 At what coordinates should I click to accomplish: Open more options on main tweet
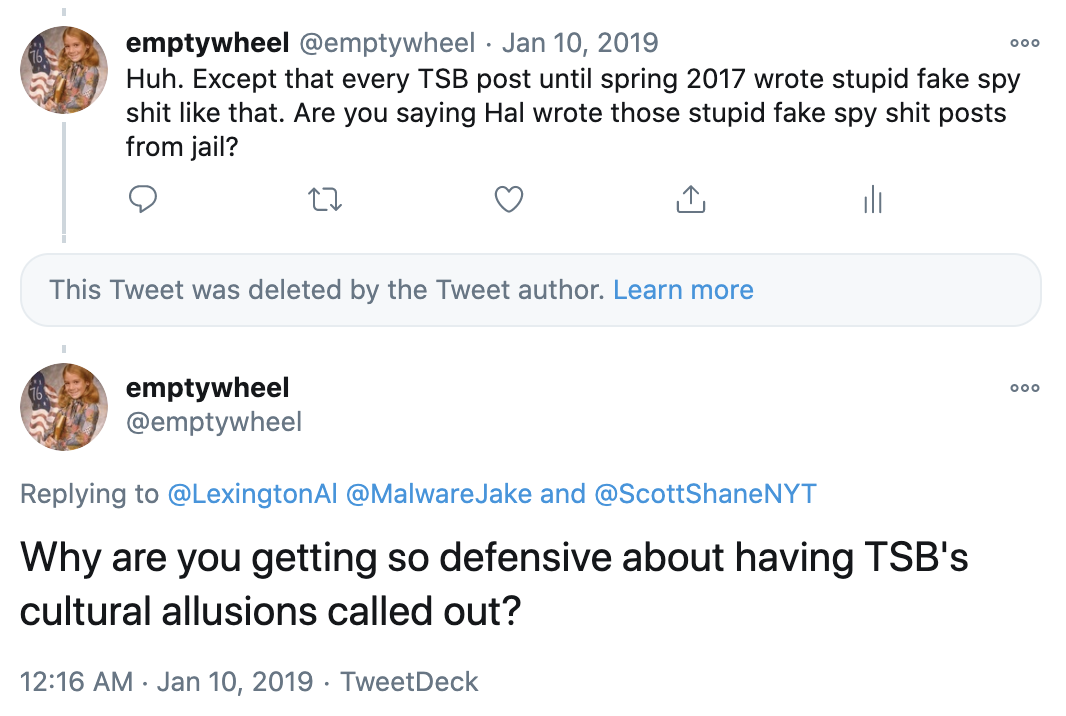click(1024, 388)
